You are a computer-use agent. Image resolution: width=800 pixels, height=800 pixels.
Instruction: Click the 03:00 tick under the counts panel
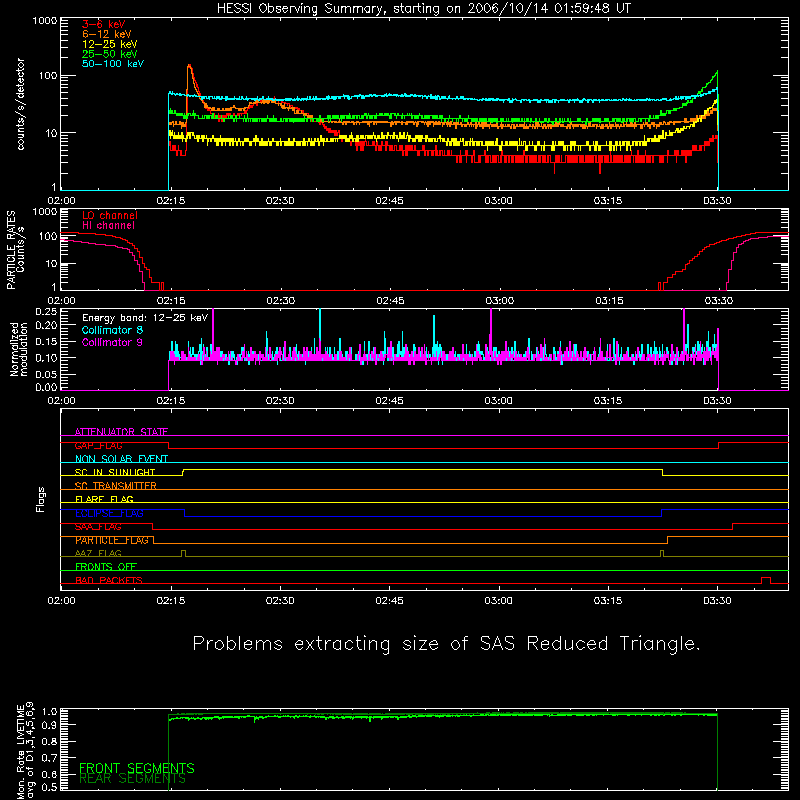[498, 201]
